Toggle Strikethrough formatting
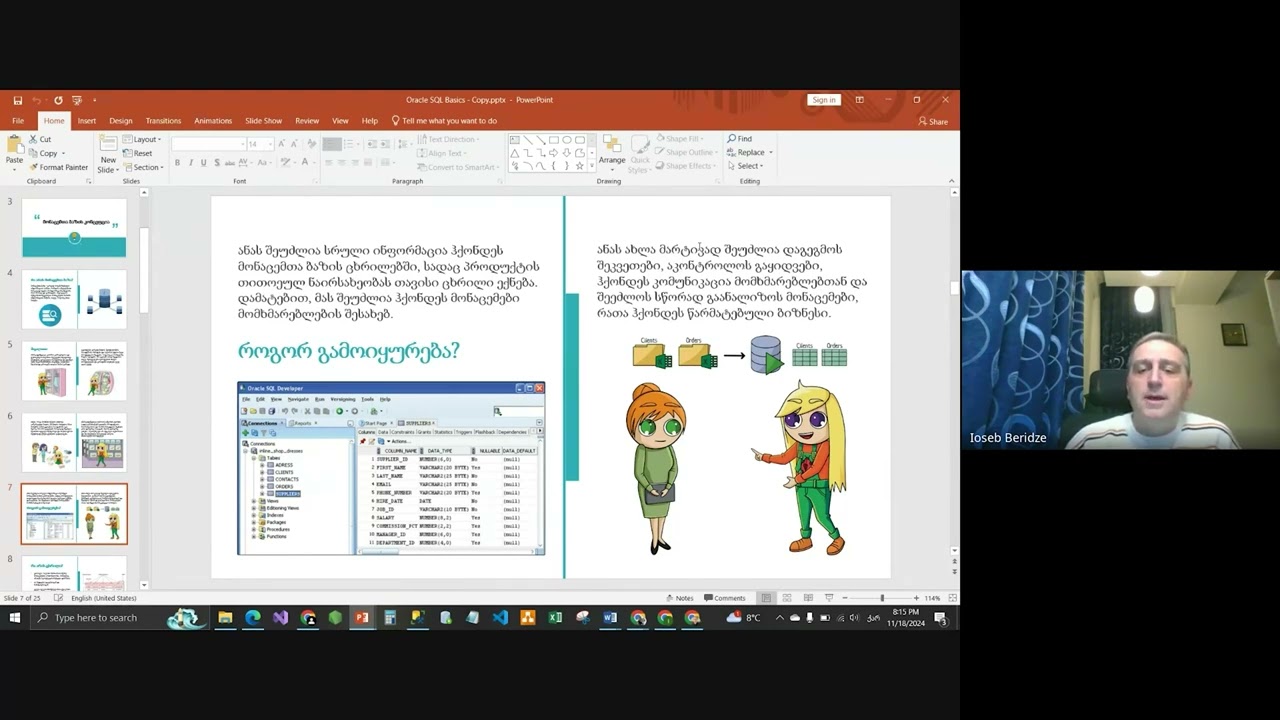The width and height of the screenshot is (1280, 720). coord(230,163)
